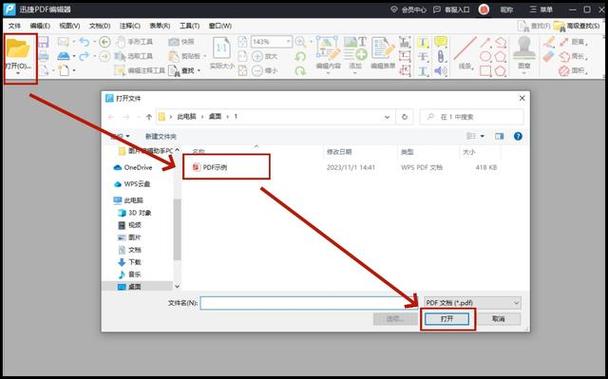This screenshot has width=608, height=379.
Task: Select the 周长 perimeter measuring tool
Action: (x=573, y=56)
